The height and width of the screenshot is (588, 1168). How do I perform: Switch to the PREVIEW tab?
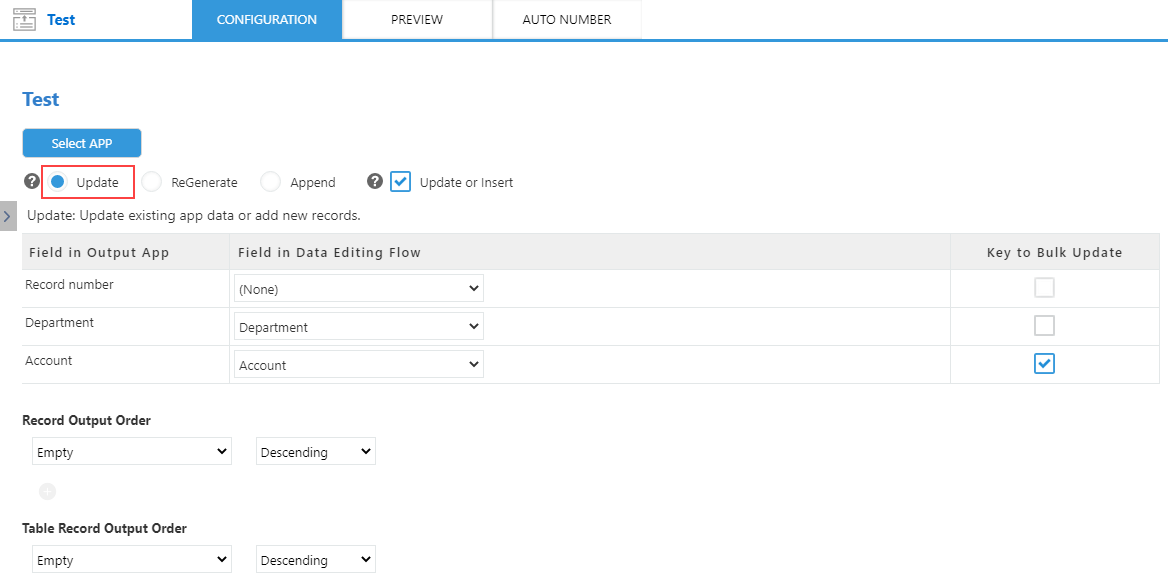(x=417, y=19)
